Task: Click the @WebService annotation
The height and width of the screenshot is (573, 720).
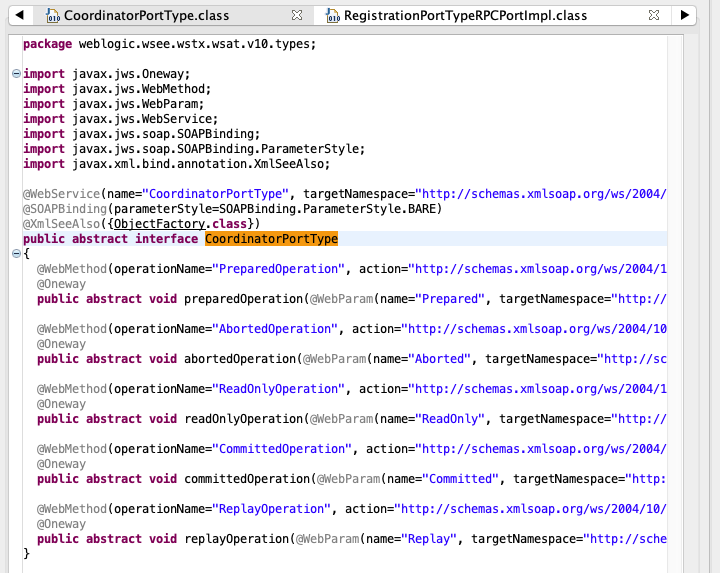Action: [62, 194]
